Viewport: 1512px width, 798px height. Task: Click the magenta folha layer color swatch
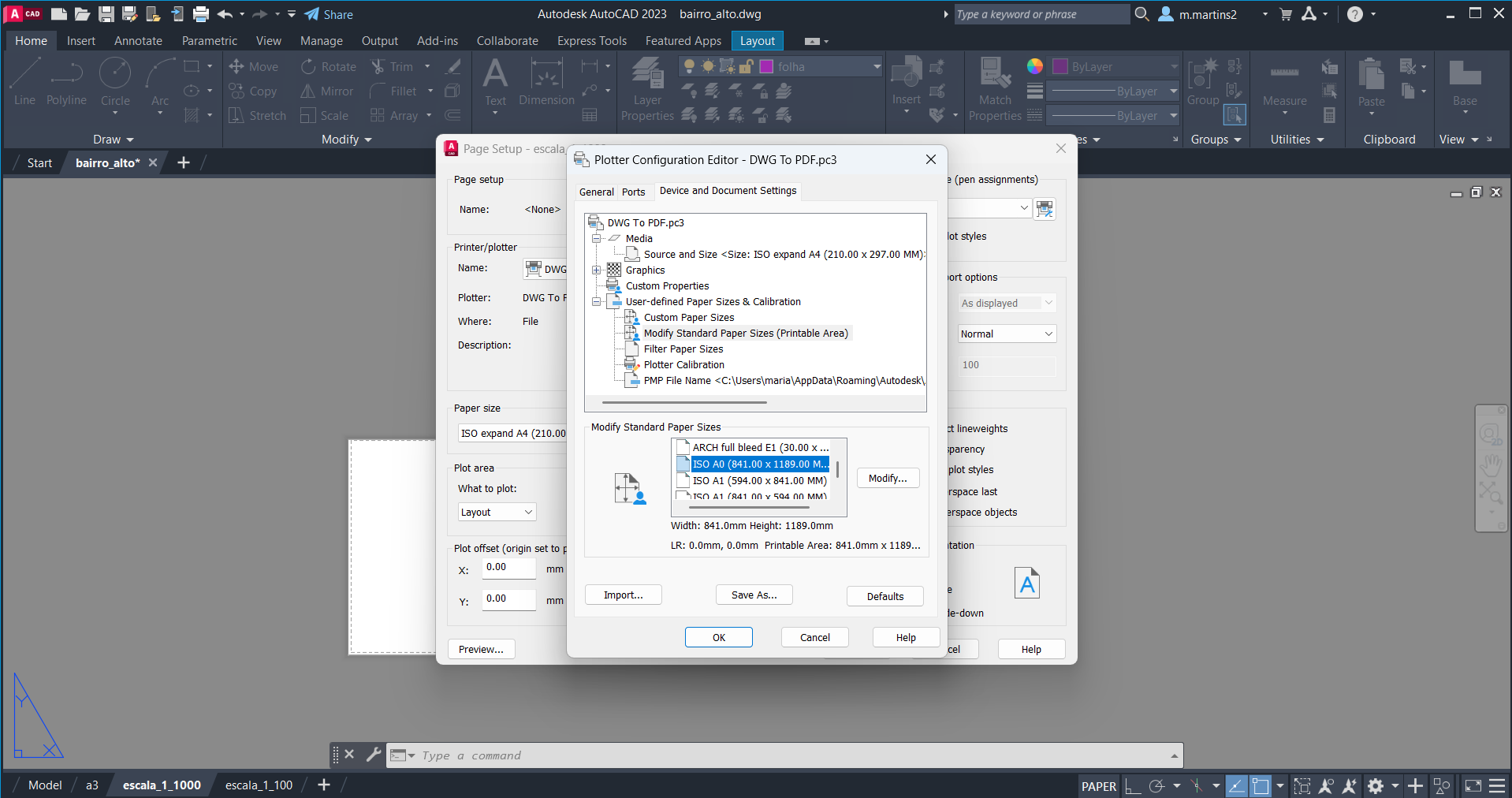765,67
